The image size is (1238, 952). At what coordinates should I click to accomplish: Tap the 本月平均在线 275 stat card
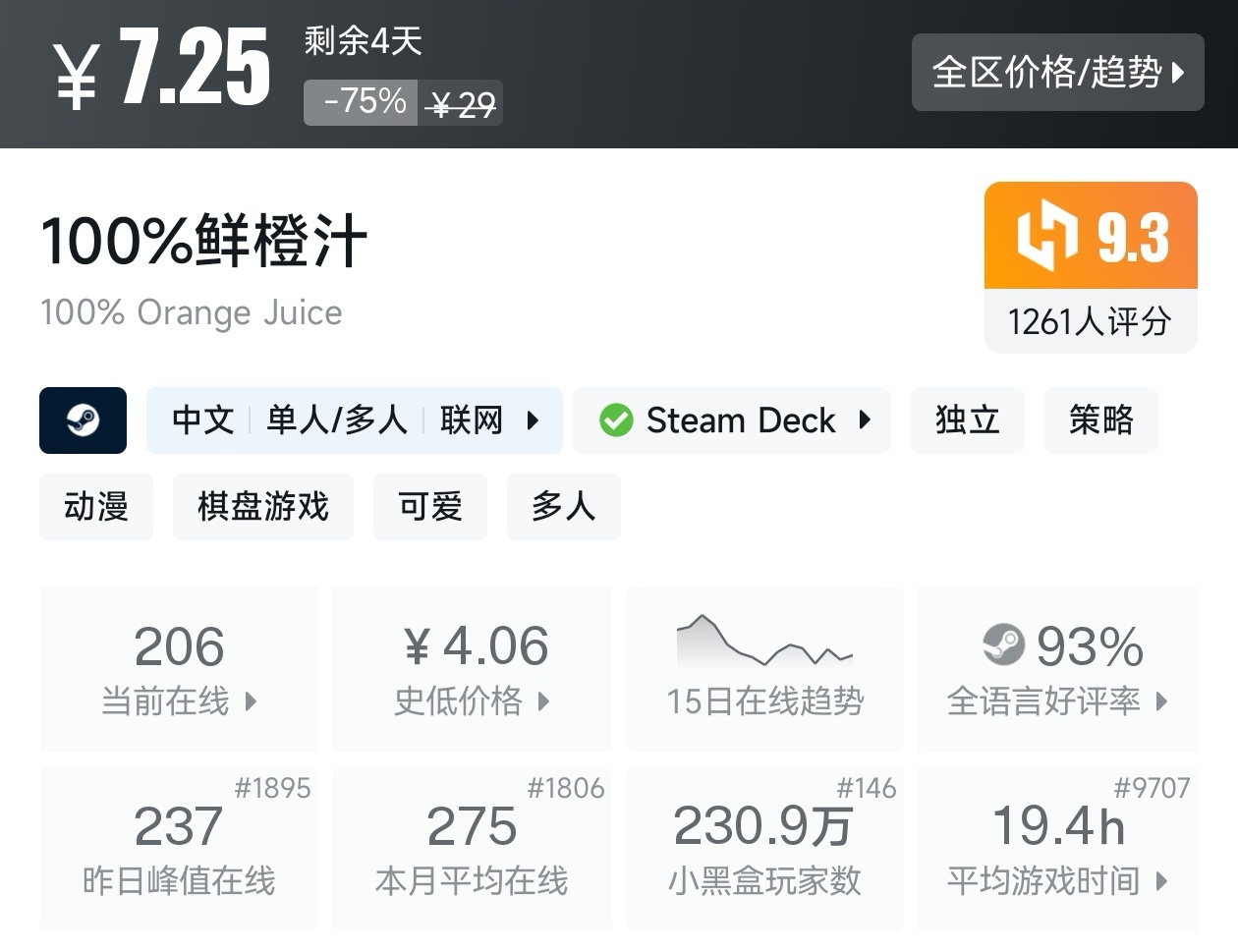click(x=472, y=849)
